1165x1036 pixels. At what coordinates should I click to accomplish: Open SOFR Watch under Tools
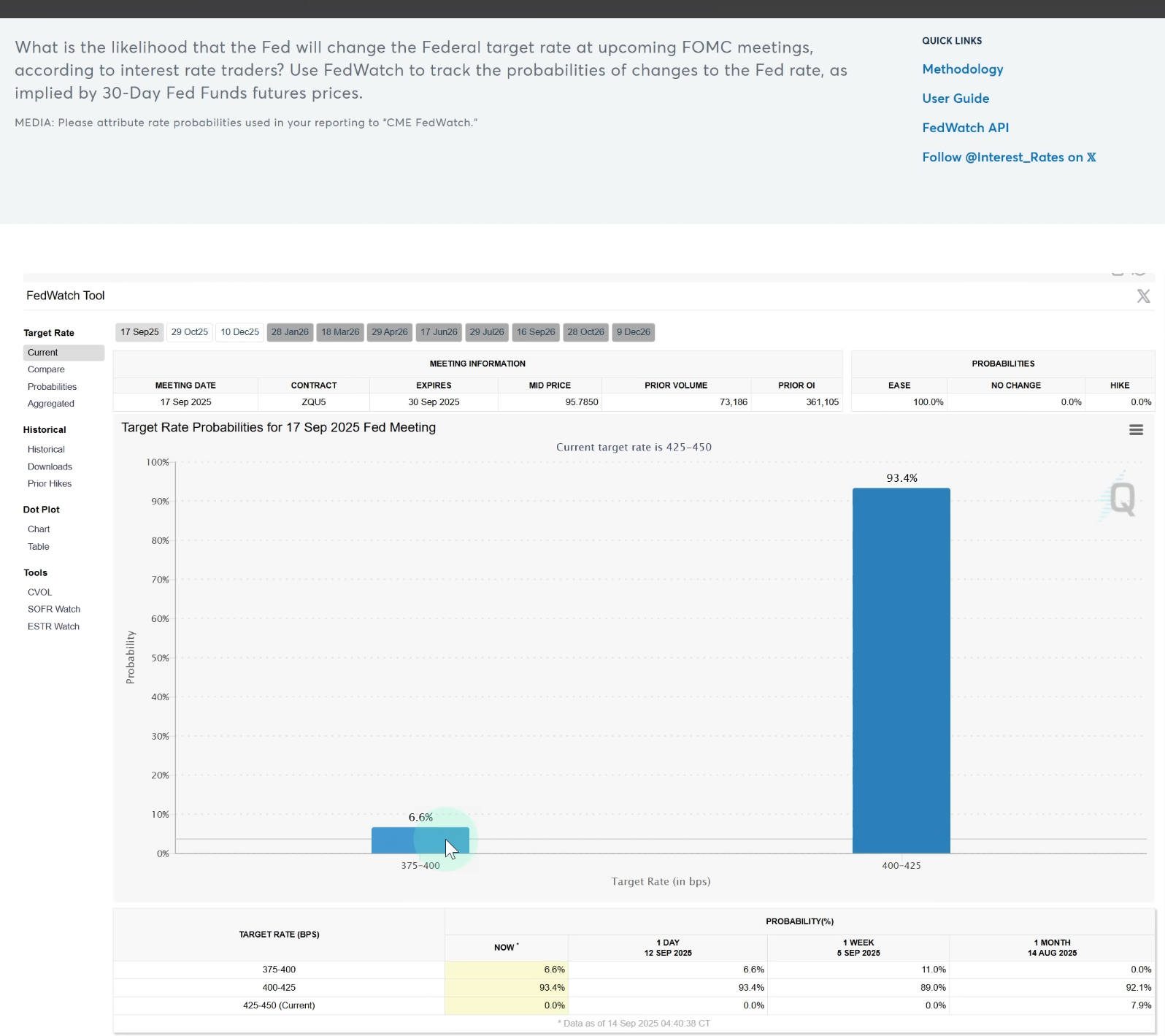(x=54, y=609)
